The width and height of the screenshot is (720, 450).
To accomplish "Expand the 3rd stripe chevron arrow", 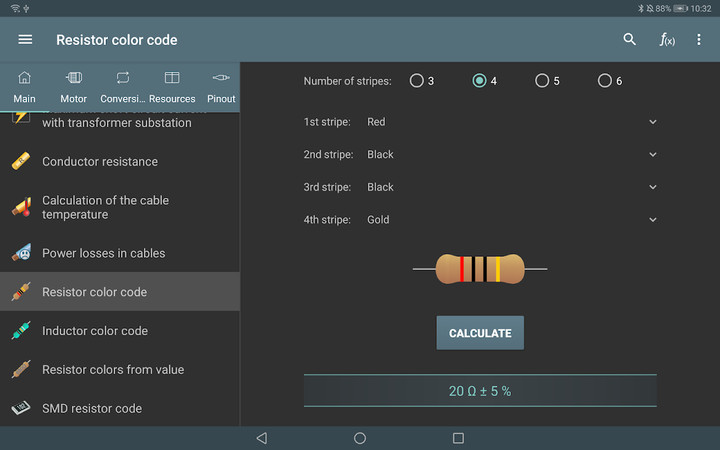I will click(x=652, y=187).
